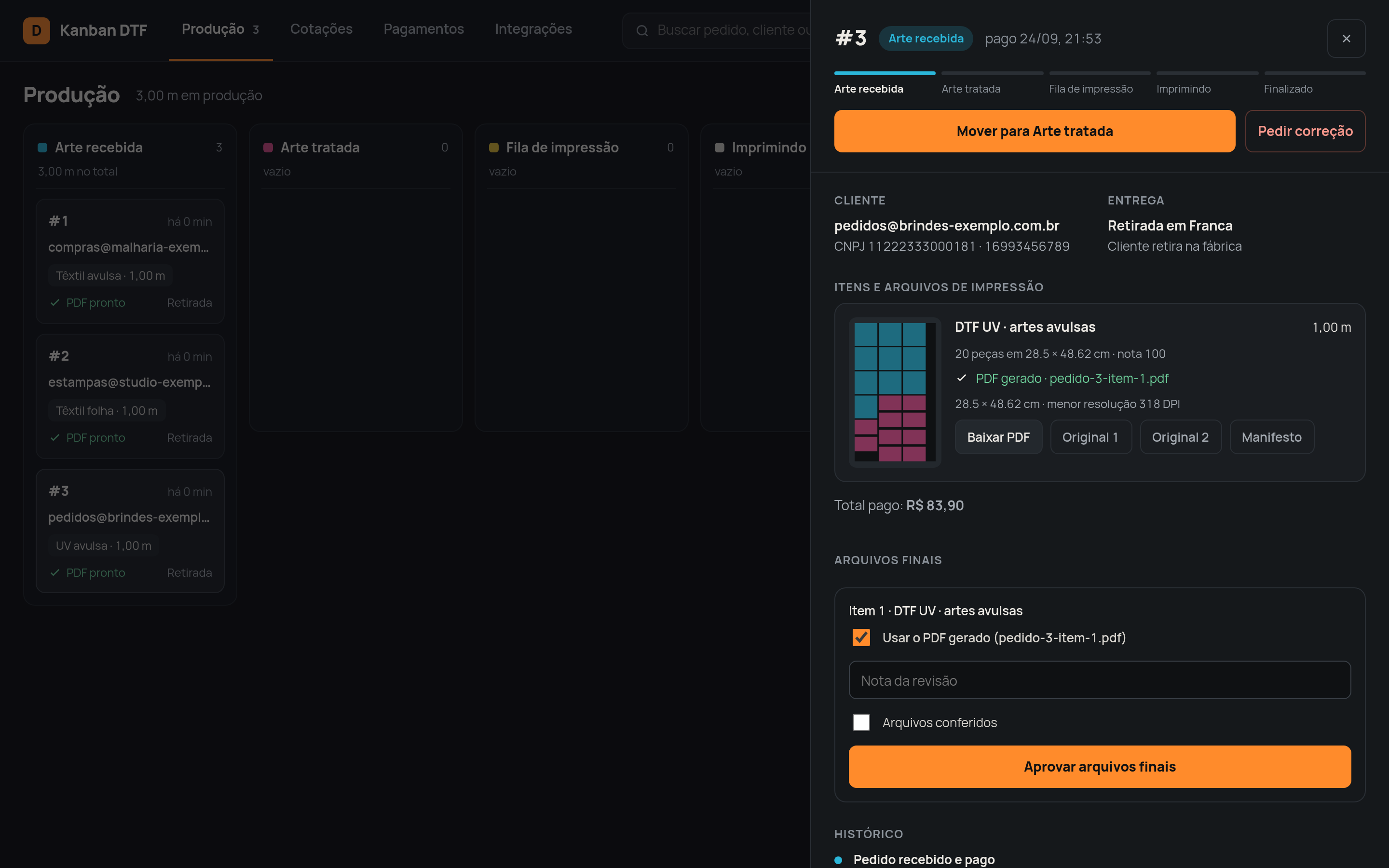Click the search magnifier icon
The height and width of the screenshot is (868, 1389).
click(642, 30)
